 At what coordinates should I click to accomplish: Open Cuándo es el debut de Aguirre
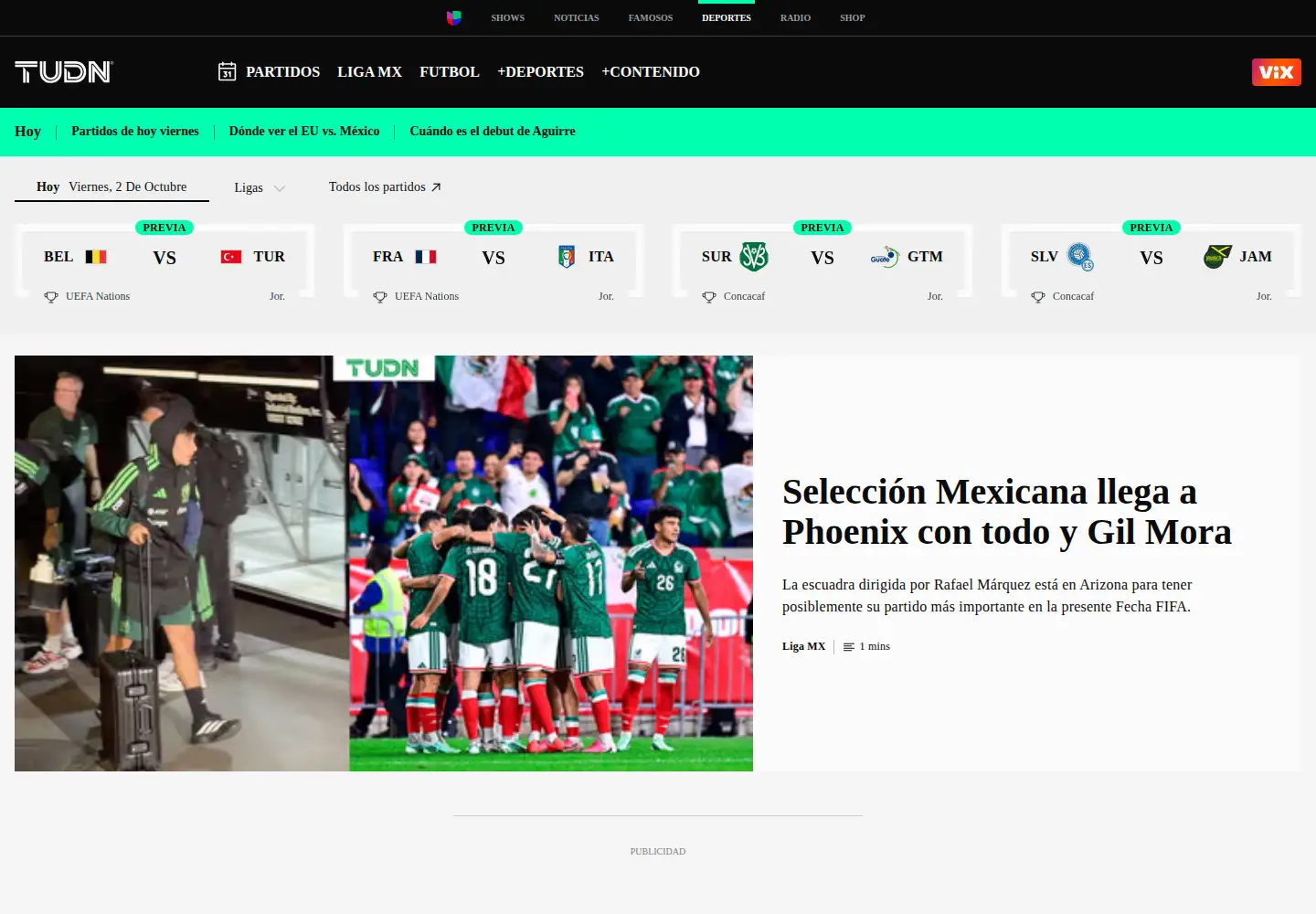point(493,132)
